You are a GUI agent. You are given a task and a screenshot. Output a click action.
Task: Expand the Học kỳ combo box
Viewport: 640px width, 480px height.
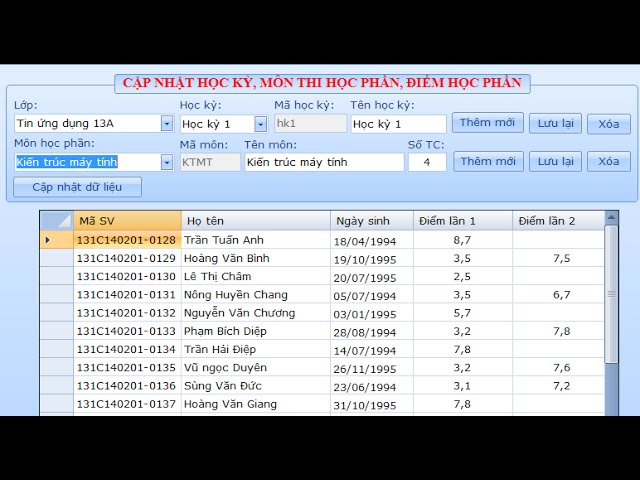pyautogui.click(x=260, y=124)
